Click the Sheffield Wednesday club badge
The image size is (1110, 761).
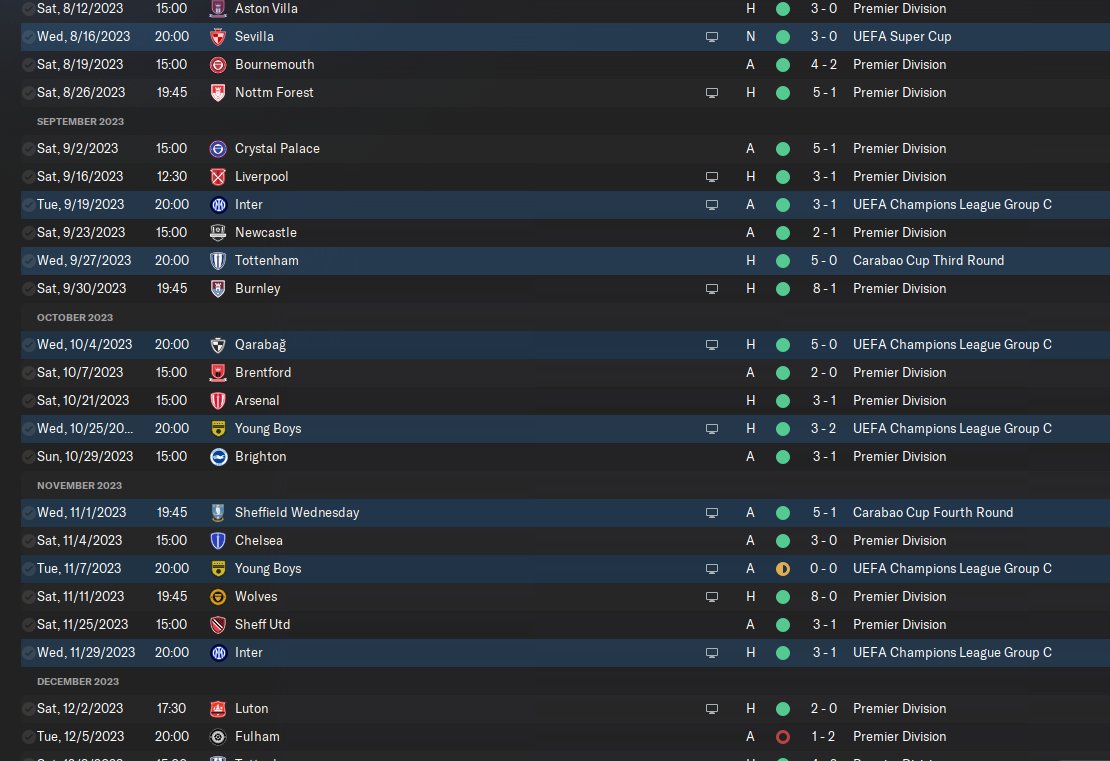coord(218,512)
